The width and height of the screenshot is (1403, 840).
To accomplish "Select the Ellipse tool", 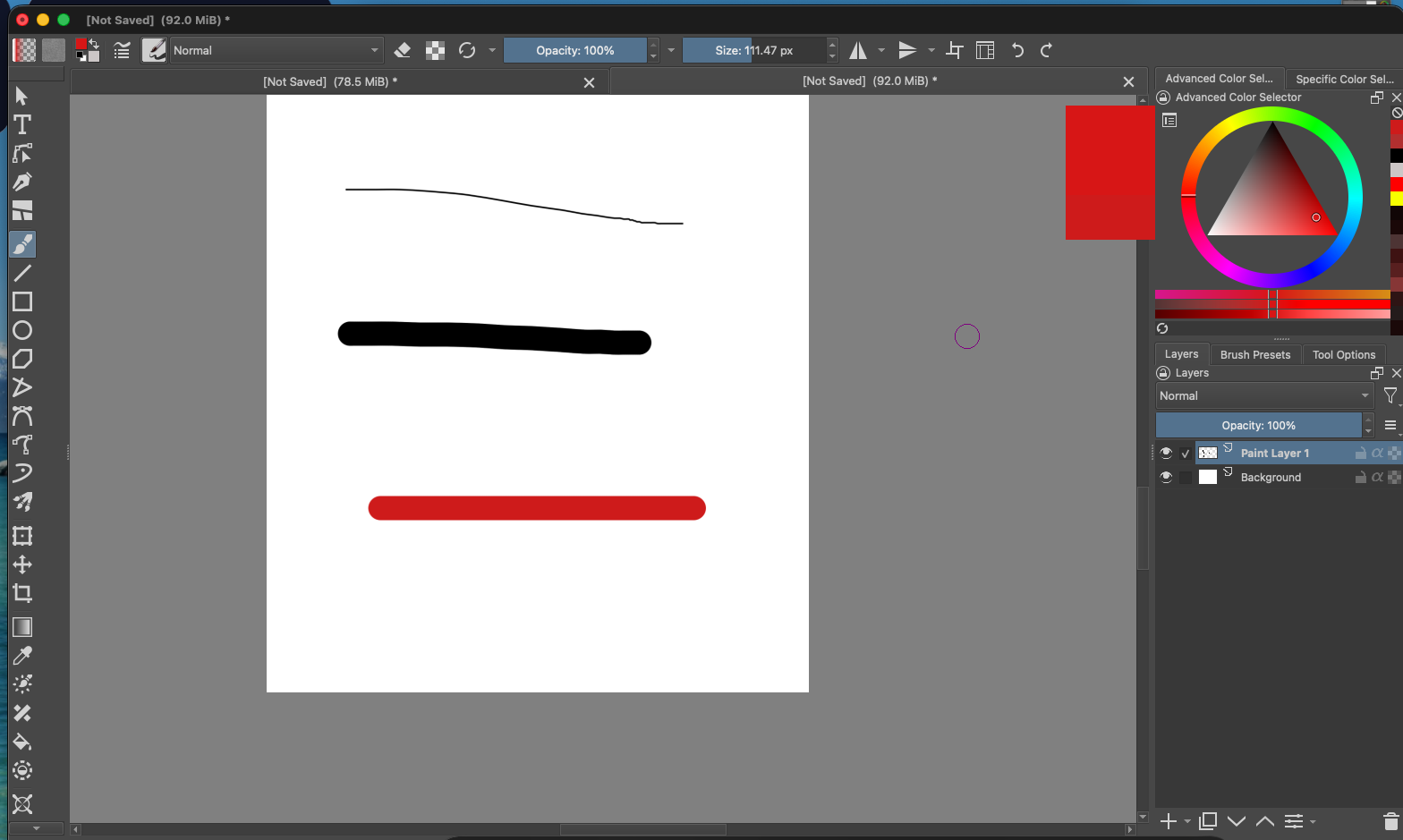I will (x=22, y=330).
